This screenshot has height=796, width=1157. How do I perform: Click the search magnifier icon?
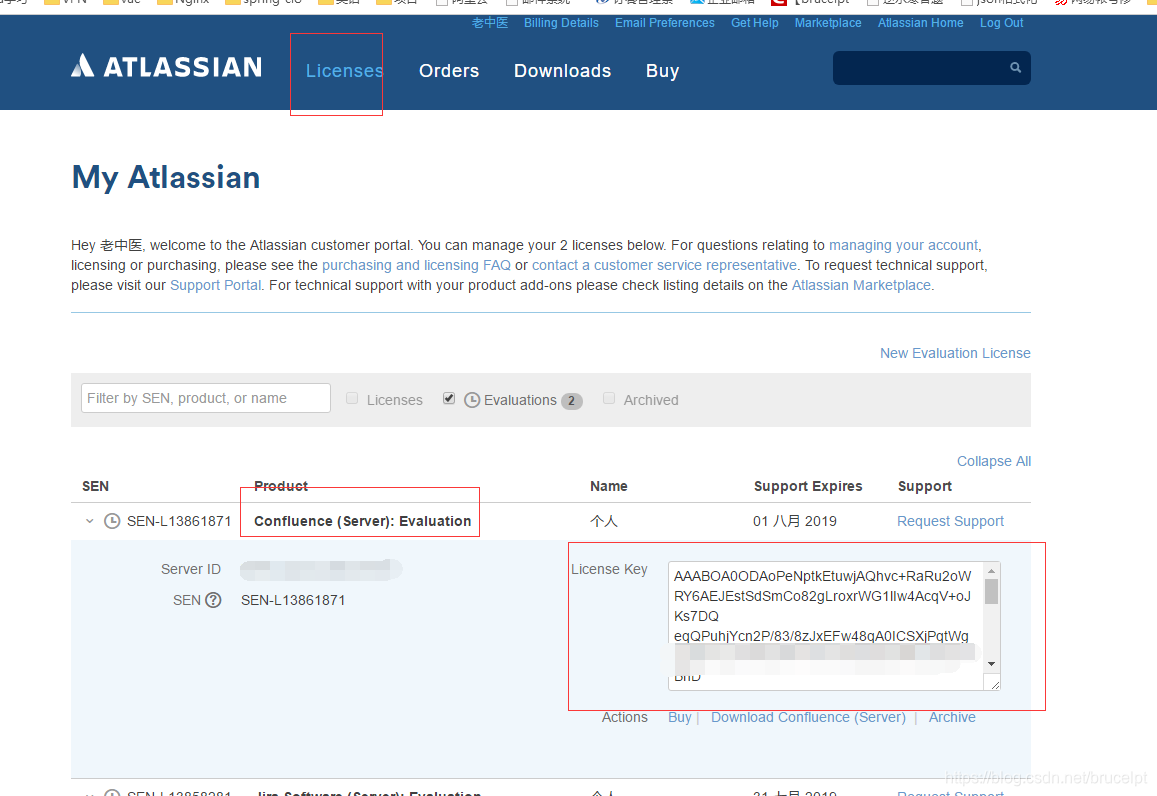[1015, 67]
